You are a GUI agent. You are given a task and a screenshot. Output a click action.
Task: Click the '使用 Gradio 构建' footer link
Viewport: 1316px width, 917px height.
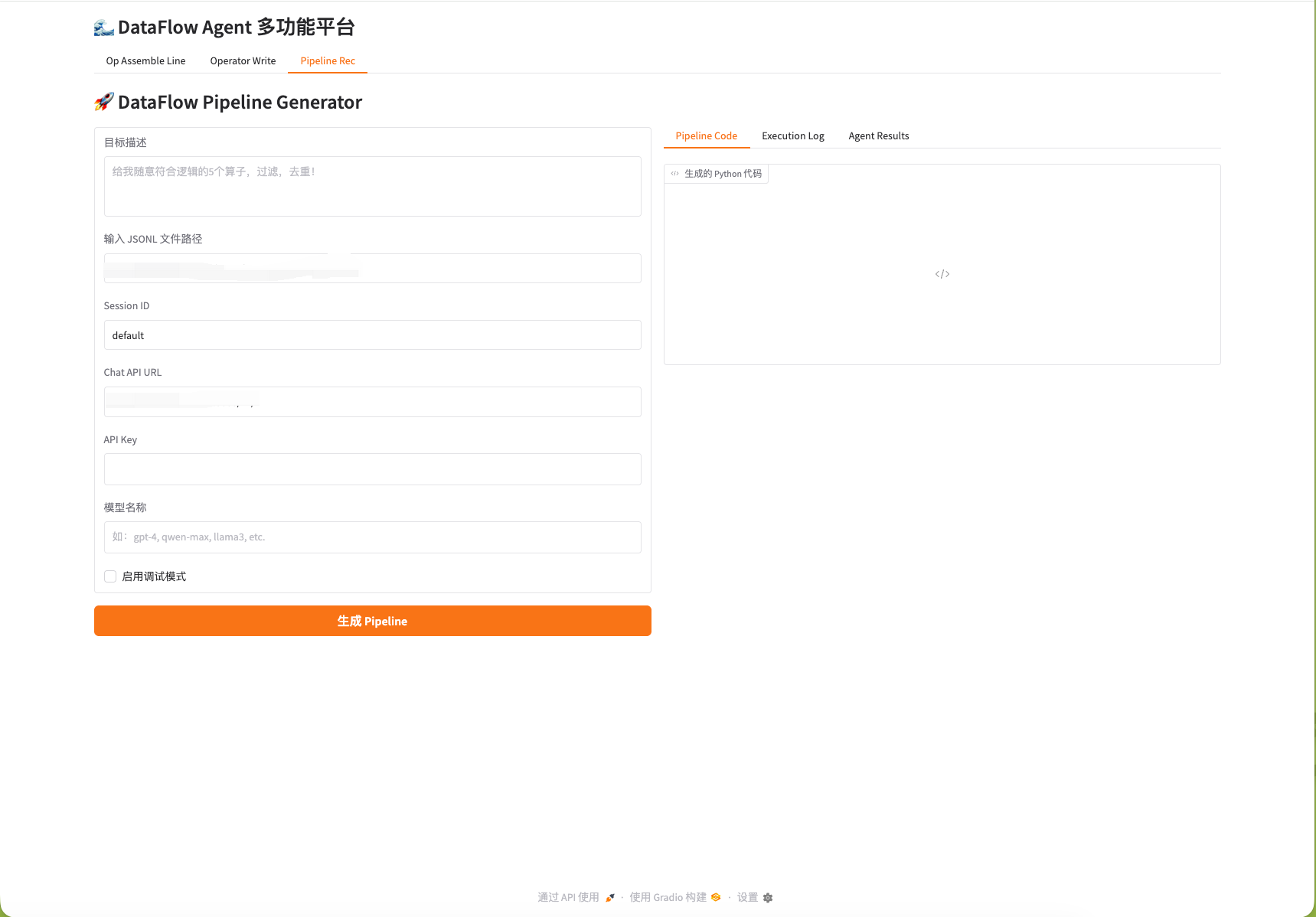pyautogui.click(x=667, y=897)
